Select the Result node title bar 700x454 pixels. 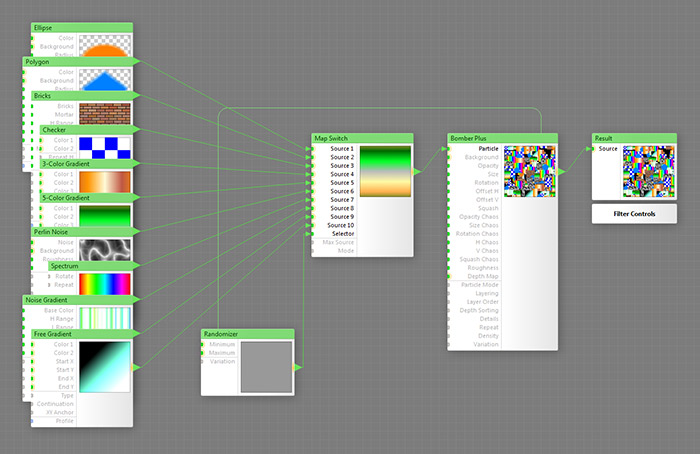point(634,138)
